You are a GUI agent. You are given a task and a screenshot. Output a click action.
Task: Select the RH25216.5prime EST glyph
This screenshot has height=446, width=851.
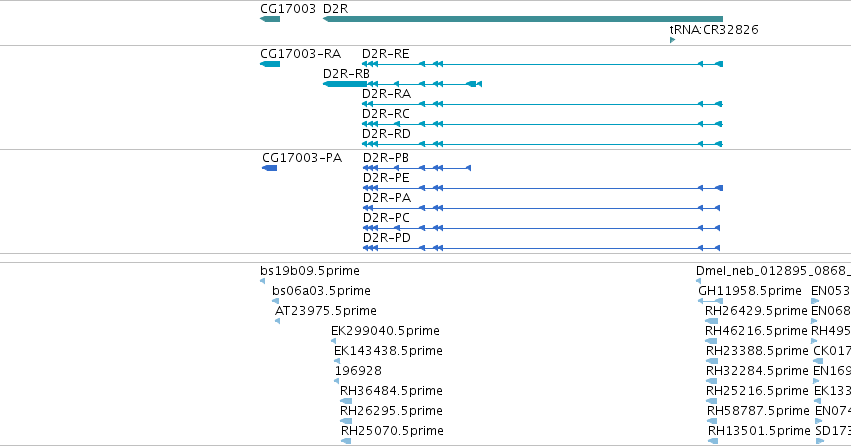(x=712, y=402)
